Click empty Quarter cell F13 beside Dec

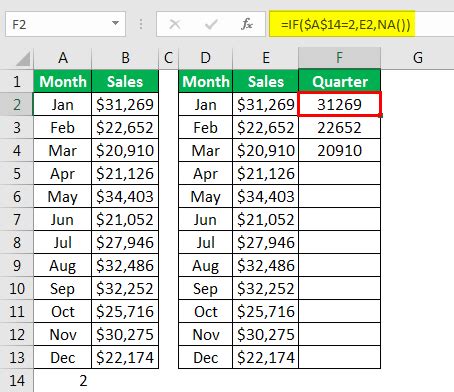[340, 357]
